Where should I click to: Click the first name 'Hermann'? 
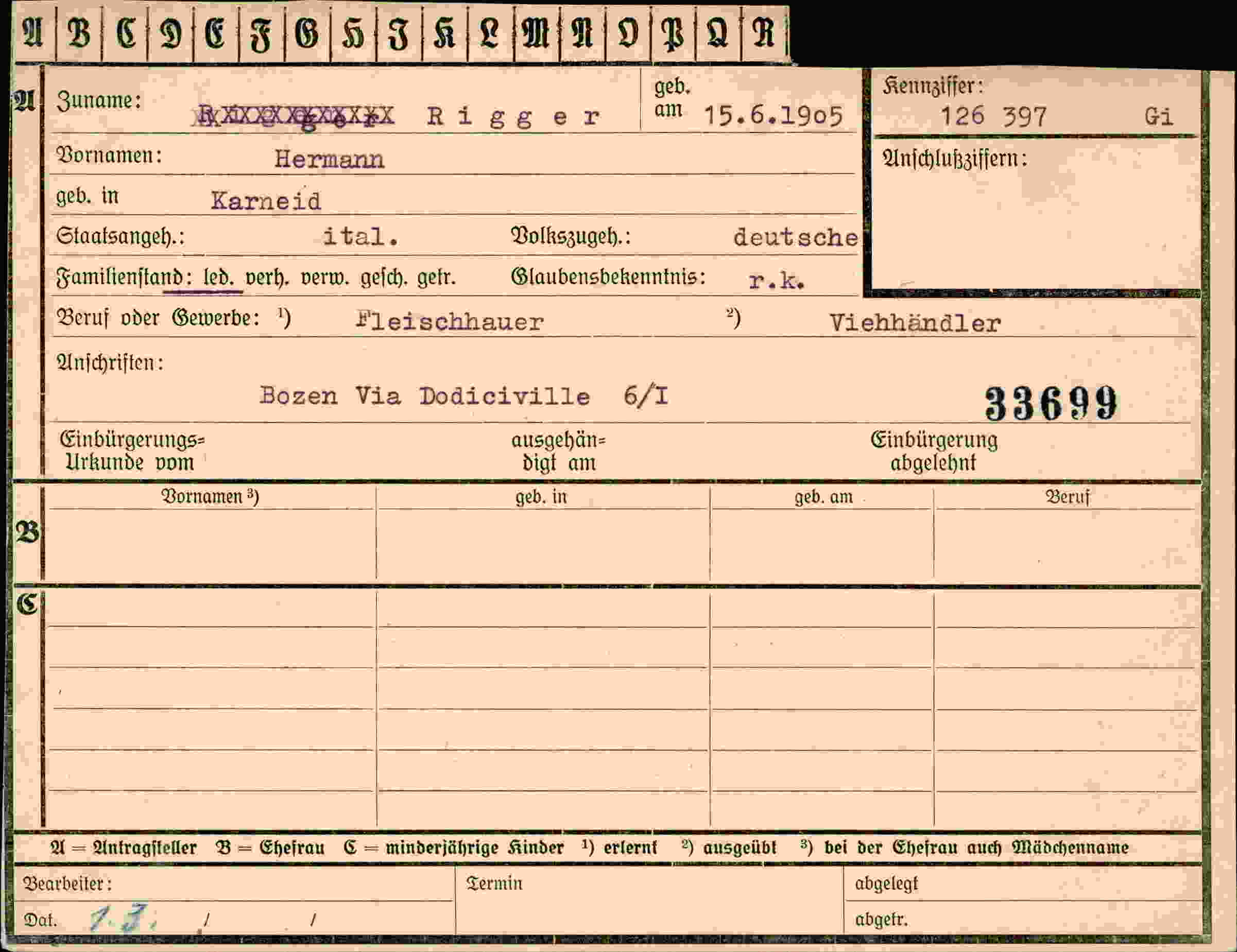click(x=329, y=160)
